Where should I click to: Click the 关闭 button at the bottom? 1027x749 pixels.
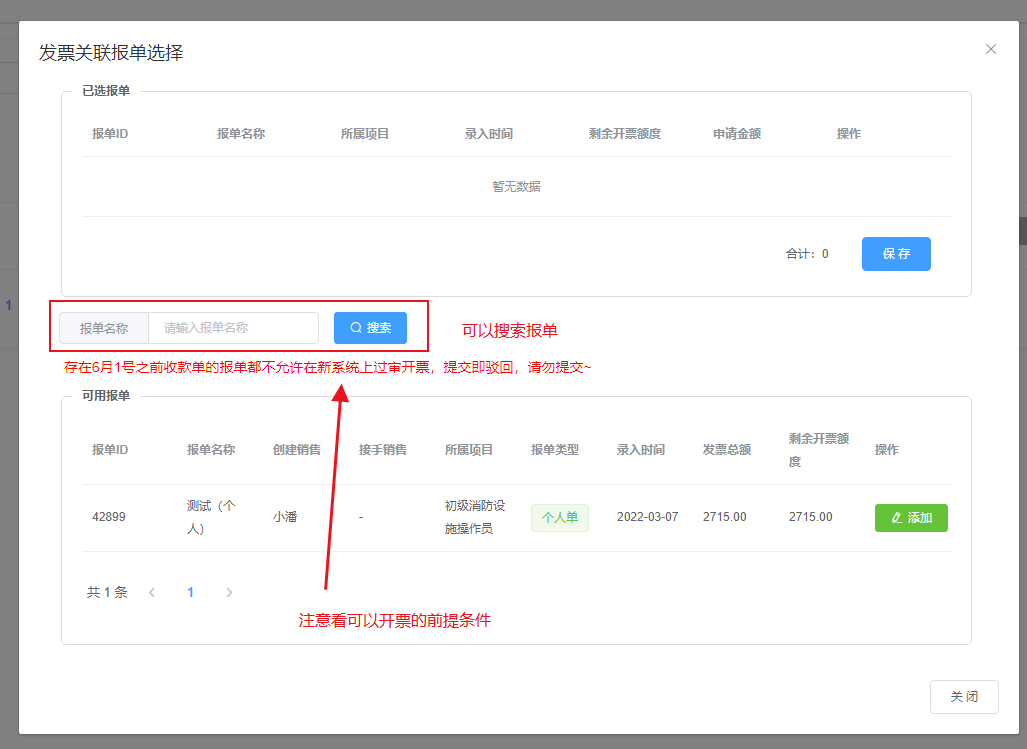[963, 697]
